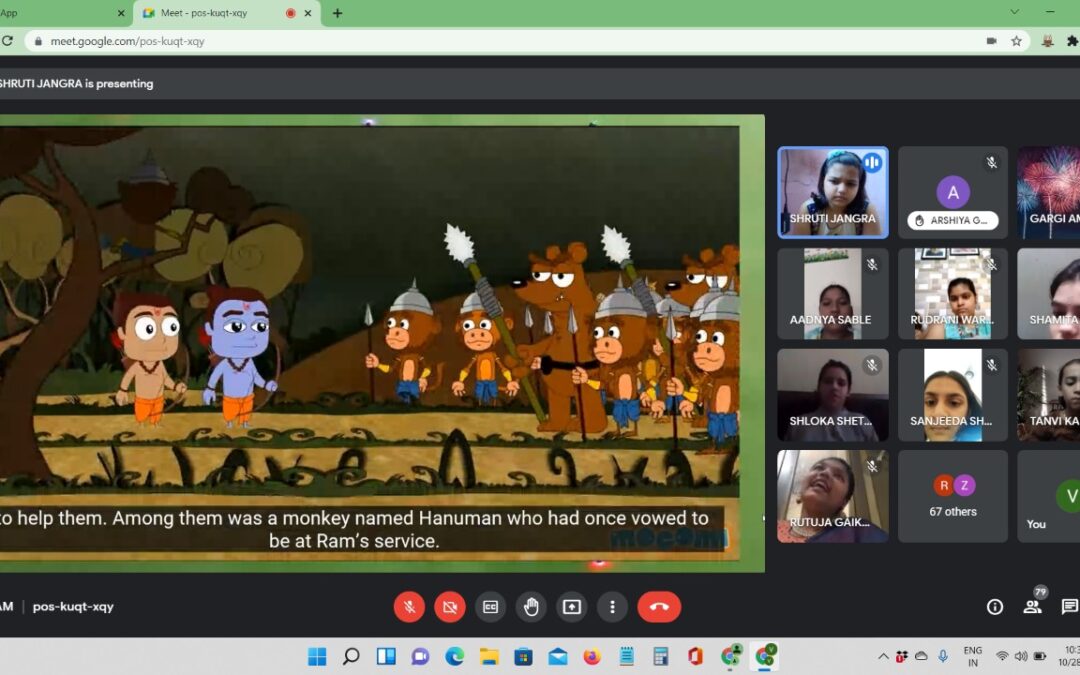Switch ENG IN input language

pos(973,656)
